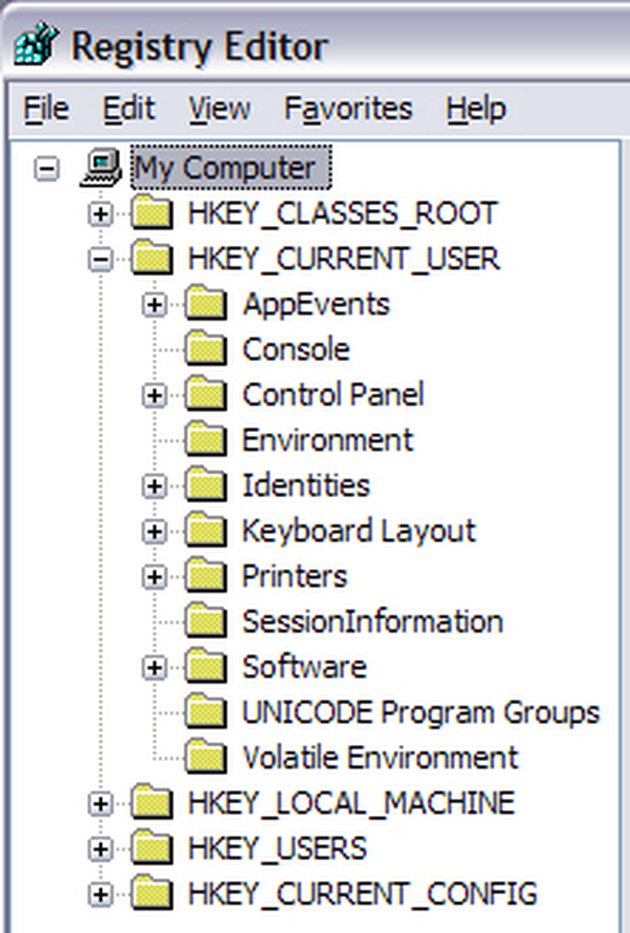Open the Favorites menu
This screenshot has width=630, height=933.
(348, 109)
